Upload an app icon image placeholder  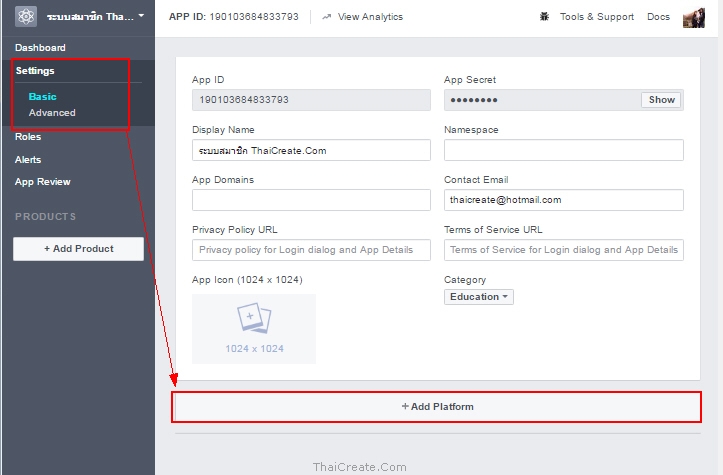point(254,329)
